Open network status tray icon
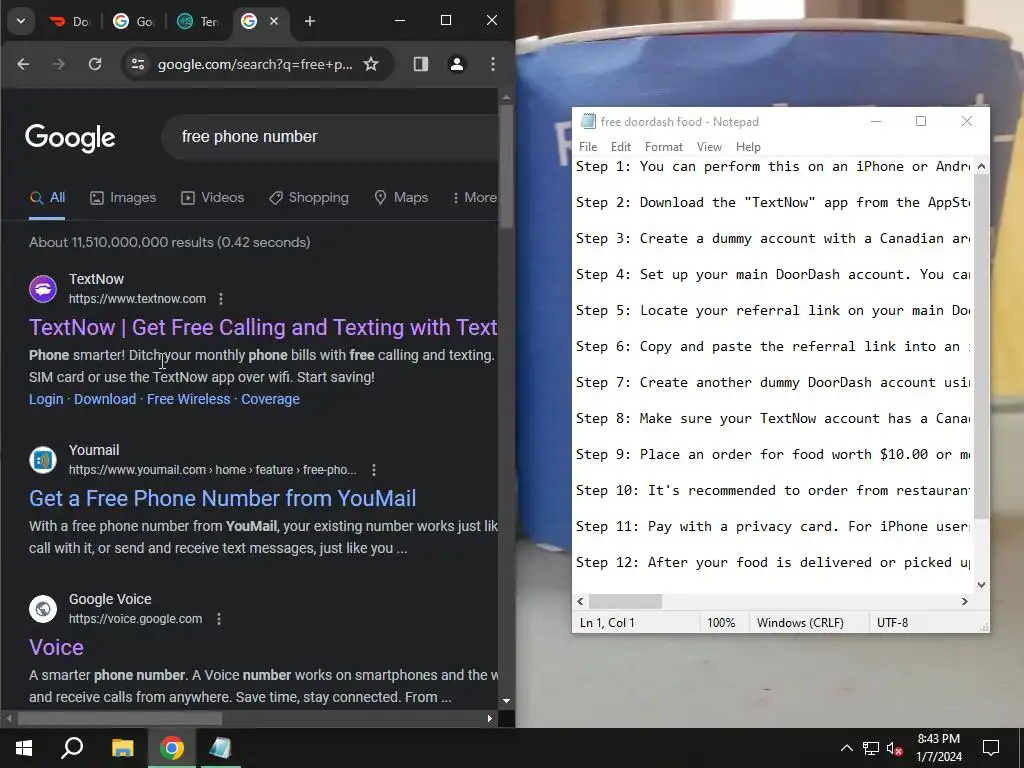The height and width of the screenshot is (768, 1024). [x=871, y=748]
